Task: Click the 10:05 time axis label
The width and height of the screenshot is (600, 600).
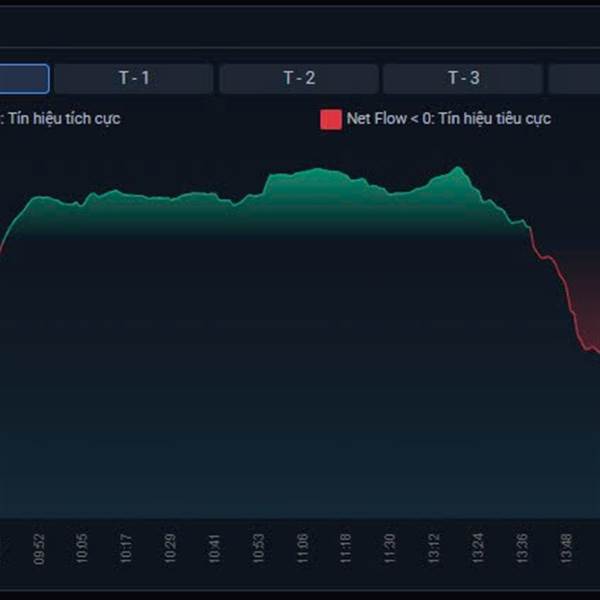Action: [82, 549]
